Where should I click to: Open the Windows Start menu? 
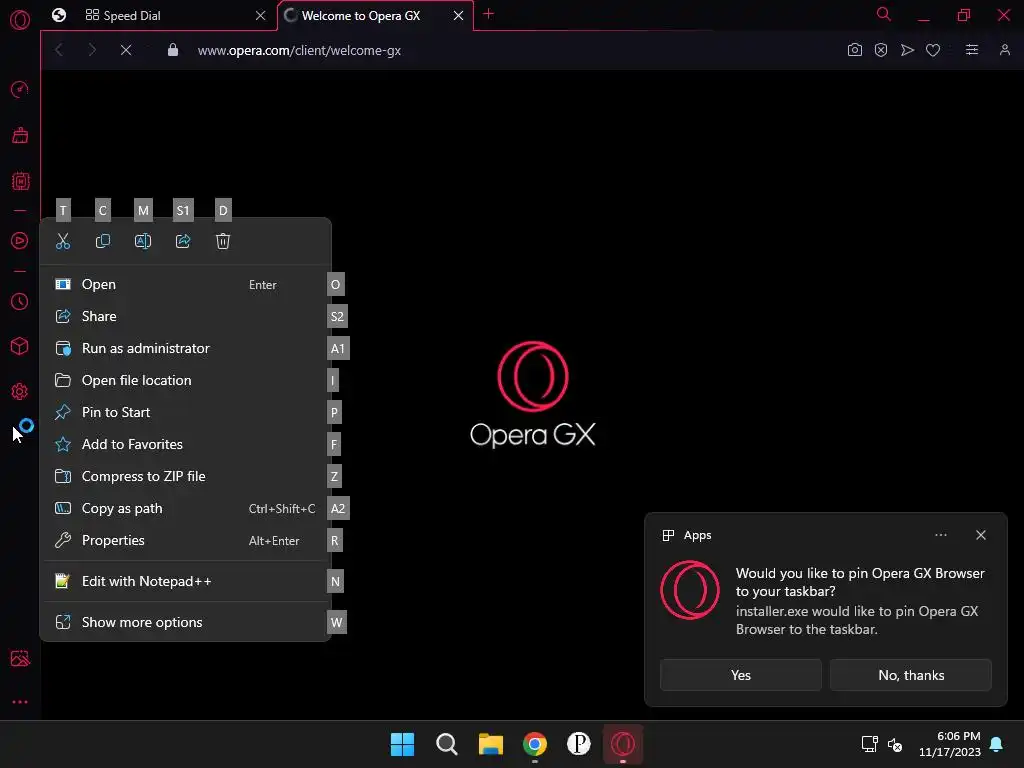402,744
